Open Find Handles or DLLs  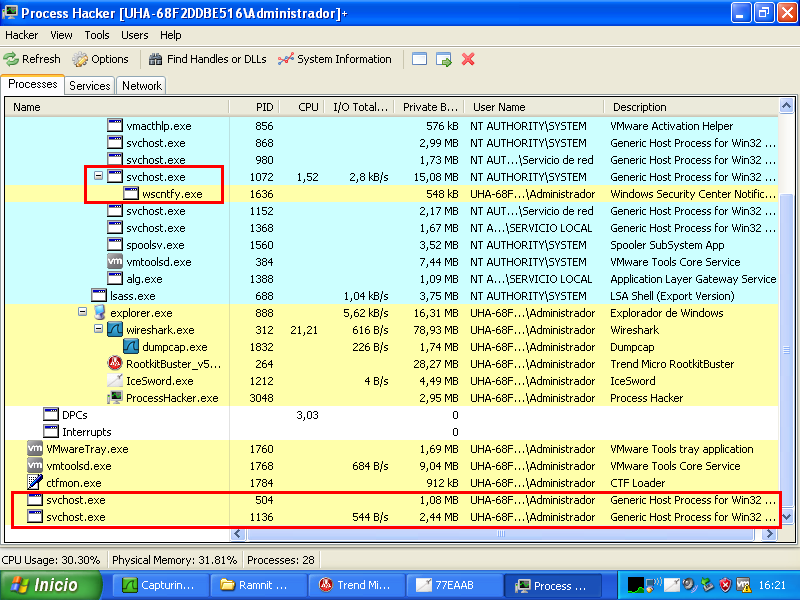click(207, 59)
